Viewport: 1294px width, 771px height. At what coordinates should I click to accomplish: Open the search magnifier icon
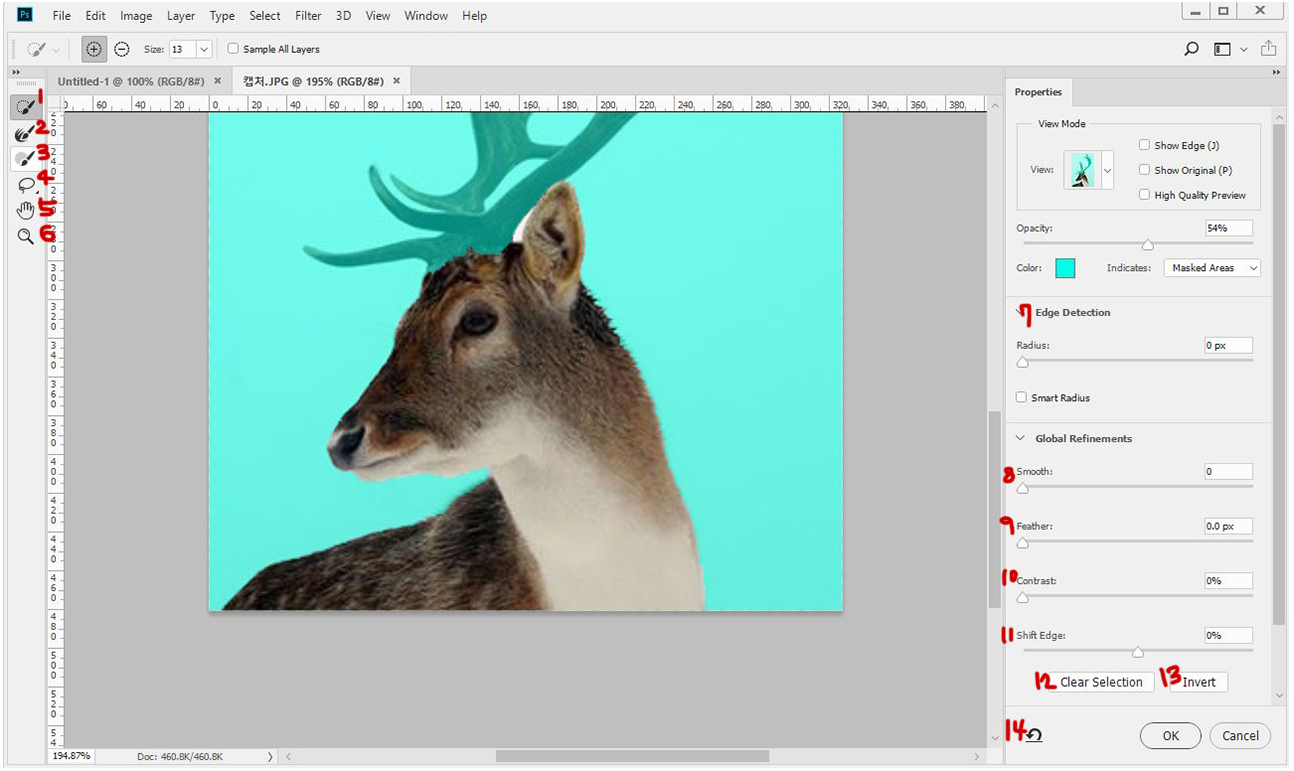pos(1191,49)
